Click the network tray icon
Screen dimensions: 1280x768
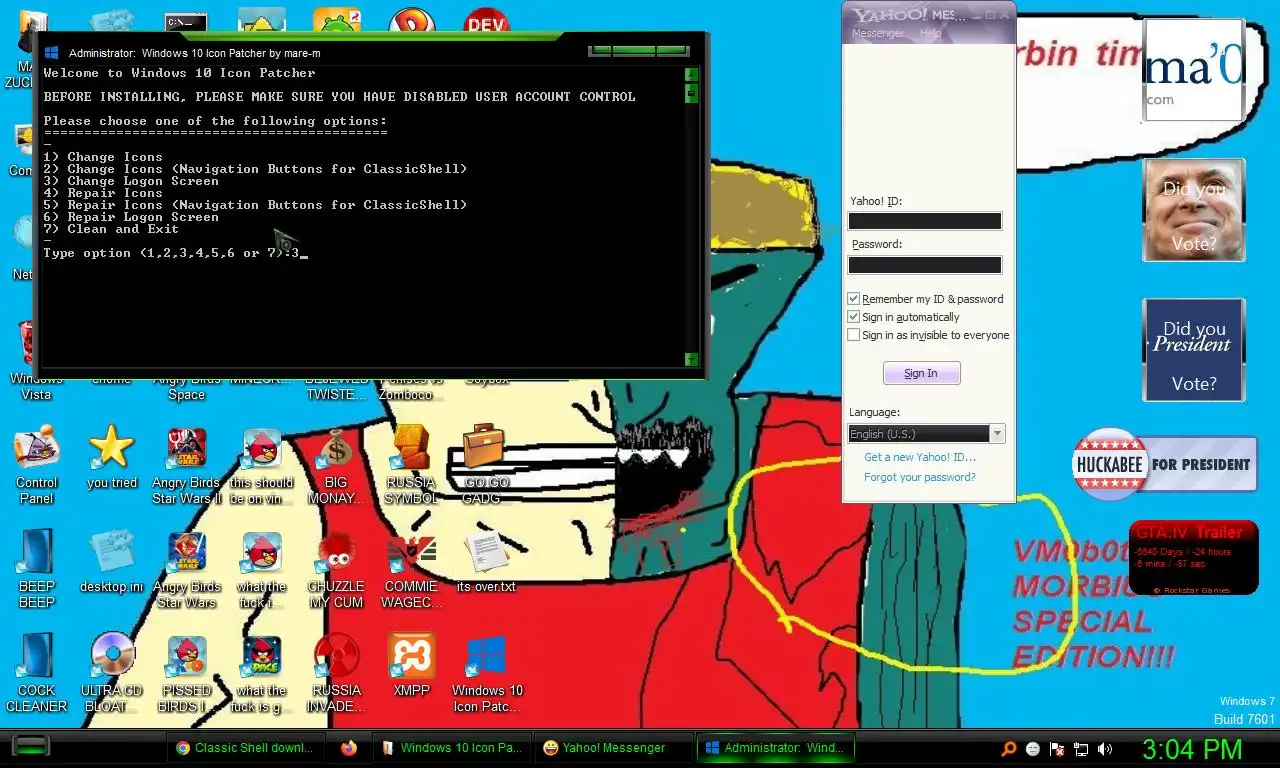pos(1081,748)
